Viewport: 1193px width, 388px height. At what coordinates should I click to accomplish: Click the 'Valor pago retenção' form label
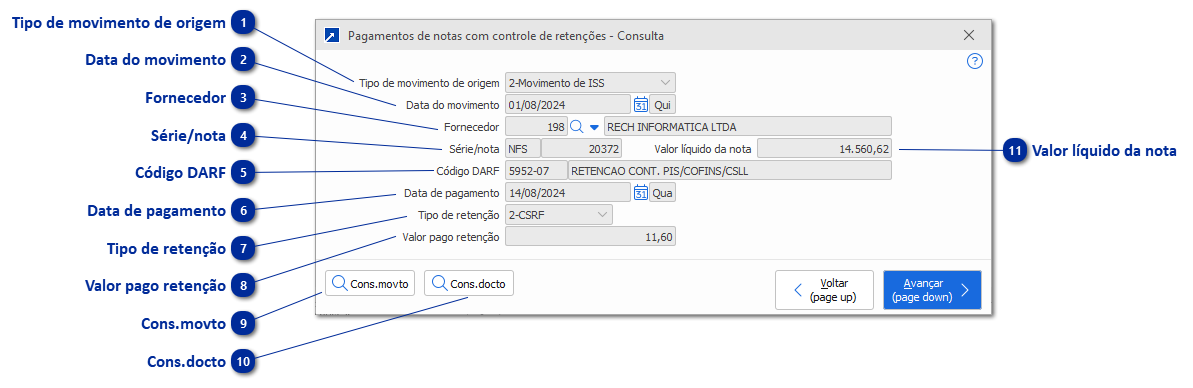point(450,237)
